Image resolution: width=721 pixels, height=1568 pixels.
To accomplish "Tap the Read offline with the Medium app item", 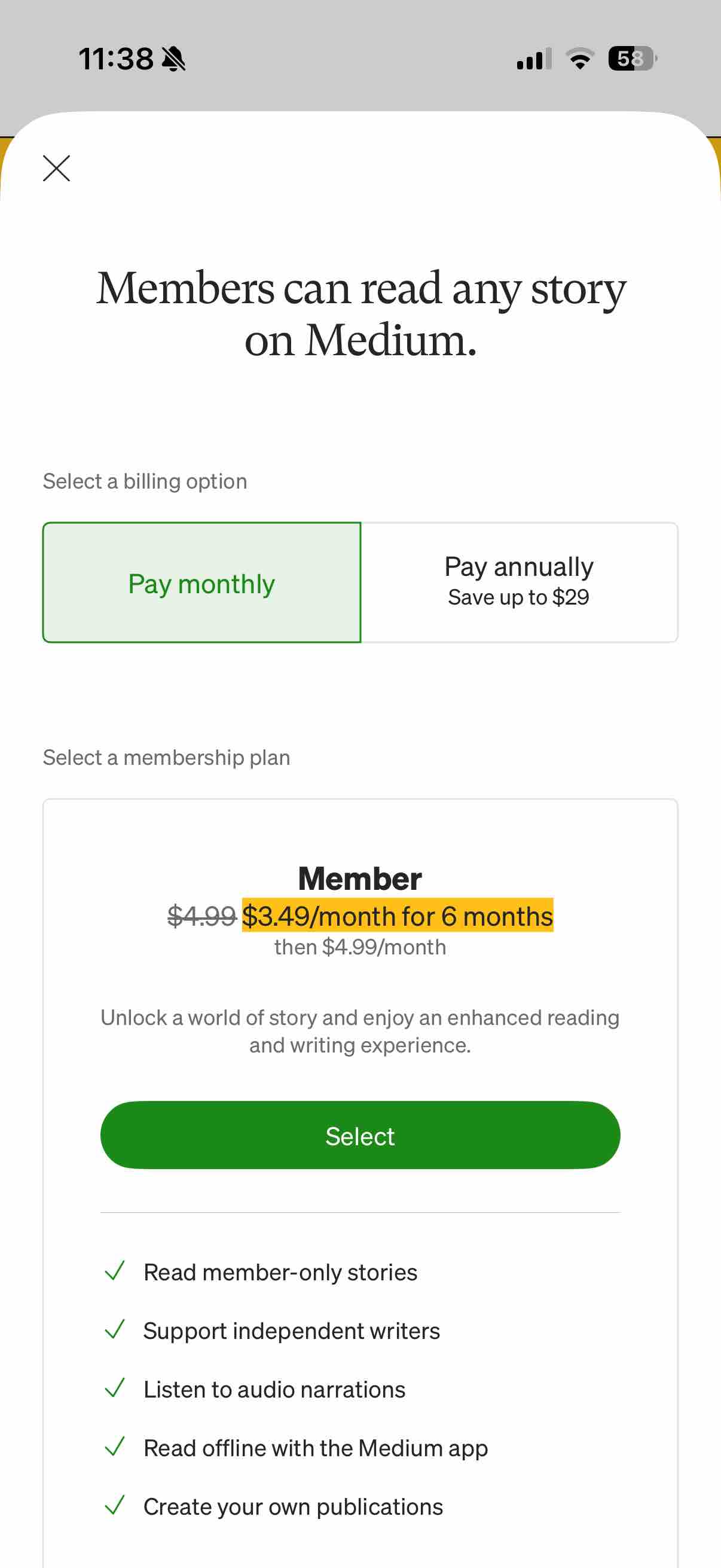I will point(315,1447).
